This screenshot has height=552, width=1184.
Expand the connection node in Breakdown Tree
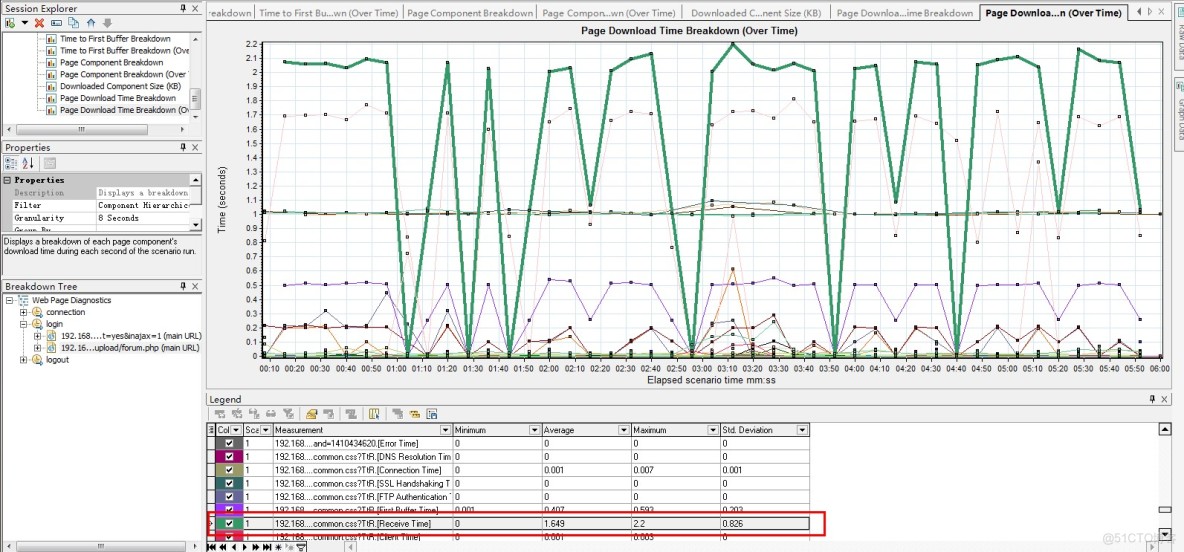[x=24, y=312]
